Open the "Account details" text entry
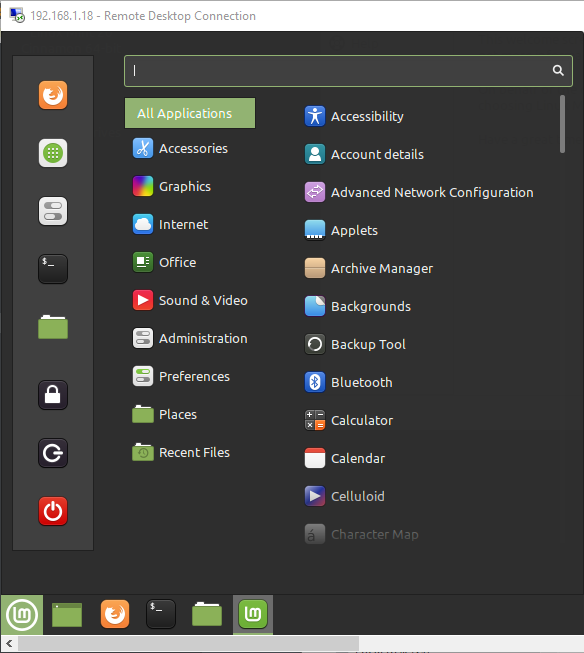Screen dimensions: 584x653 (377, 155)
